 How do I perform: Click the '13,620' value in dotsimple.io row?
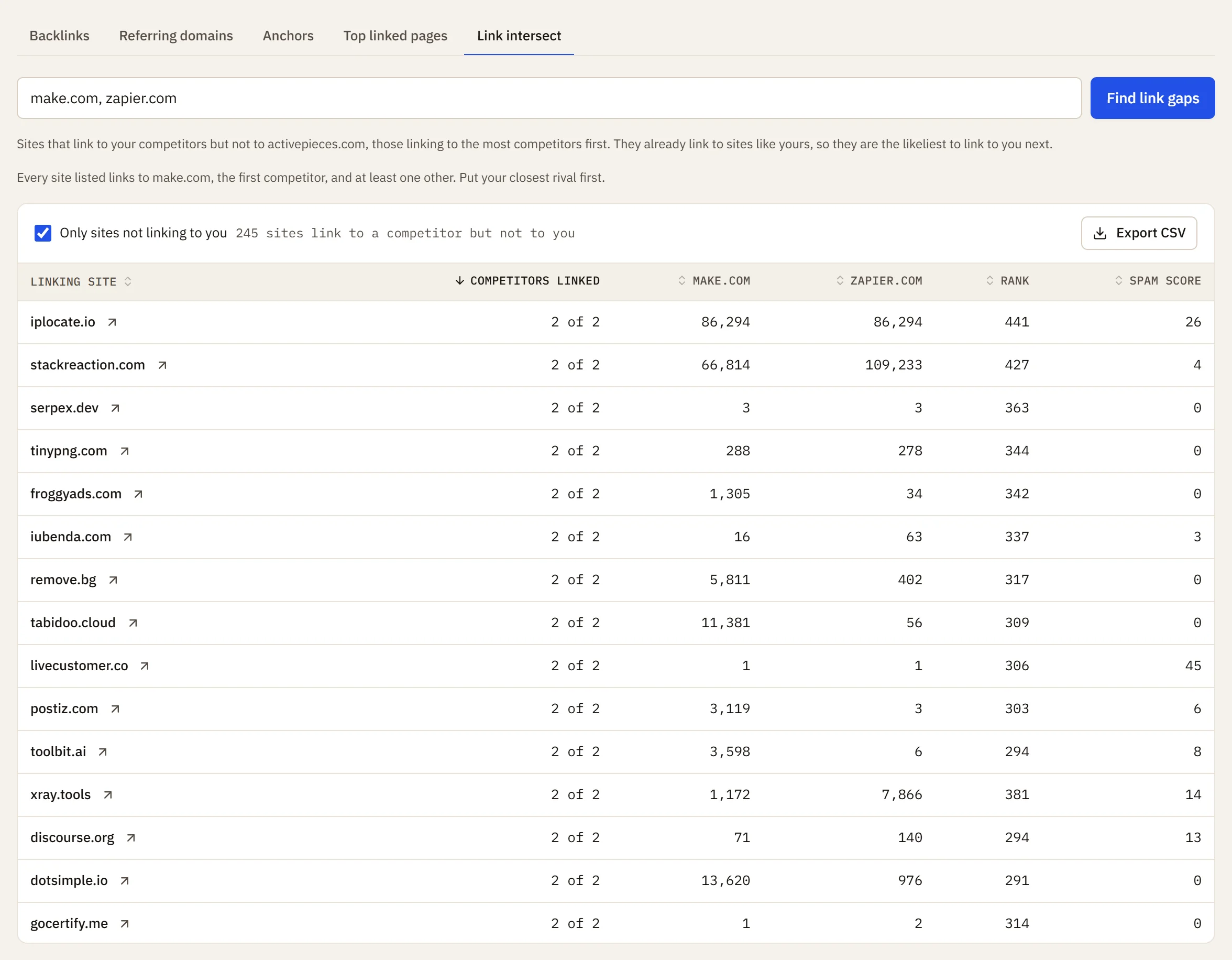click(725, 881)
